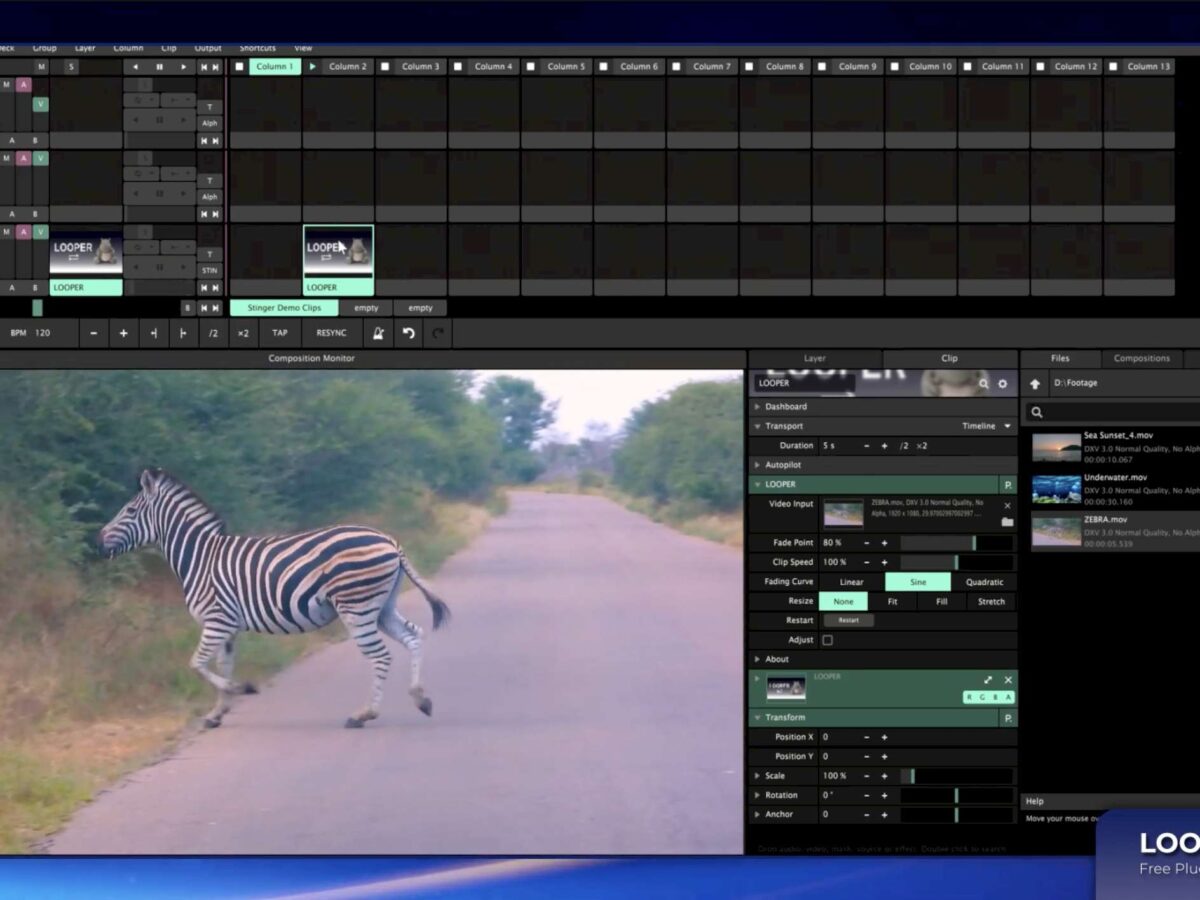Screen dimensions: 1200x900
Task: Click the expand arrows on LOOPER source
Action: 988,680
